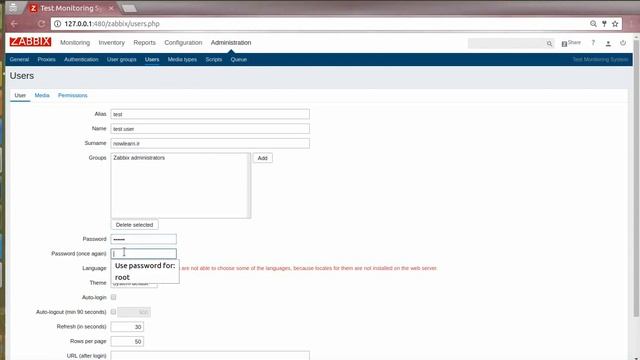Go to the User groups submenu
The height and width of the screenshot is (360, 640).
[x=122, y=59]
